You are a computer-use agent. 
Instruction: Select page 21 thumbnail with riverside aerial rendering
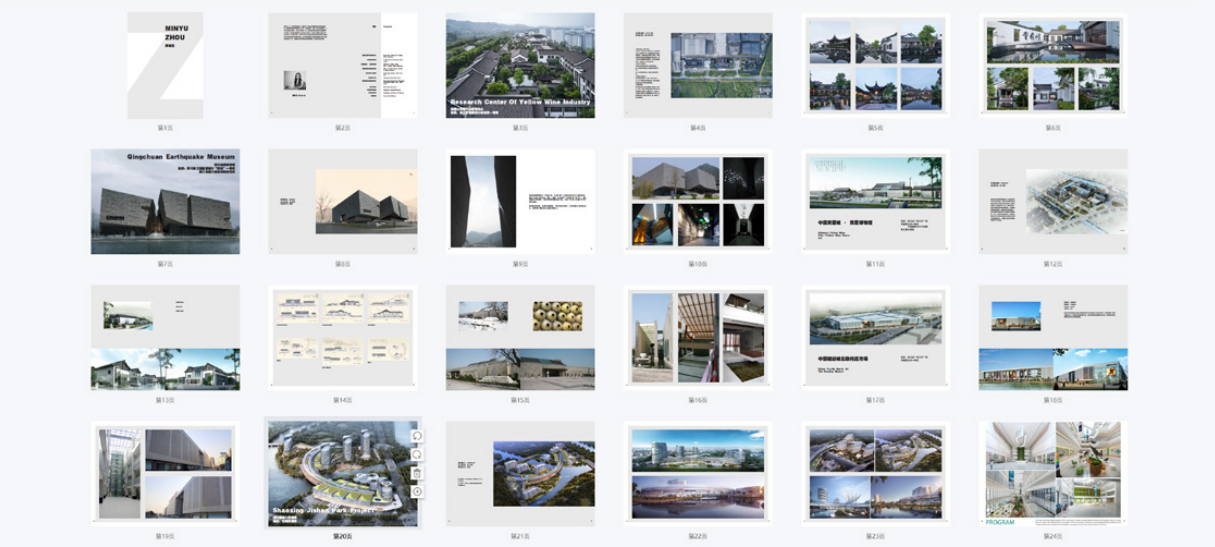coord(520,474)
